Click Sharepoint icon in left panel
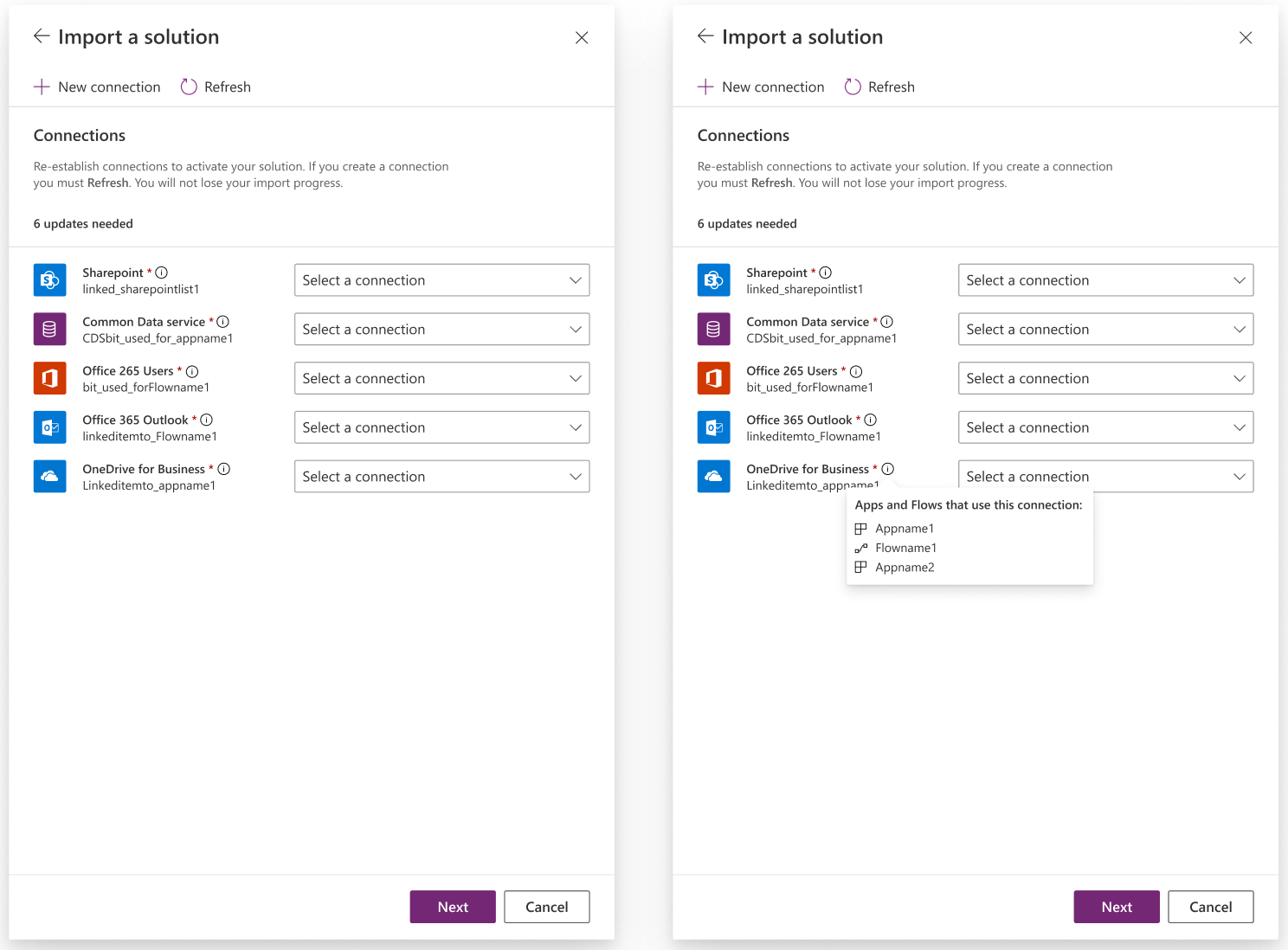The height and width of the screenshot is (950, 1288). (x=50, y=280)
